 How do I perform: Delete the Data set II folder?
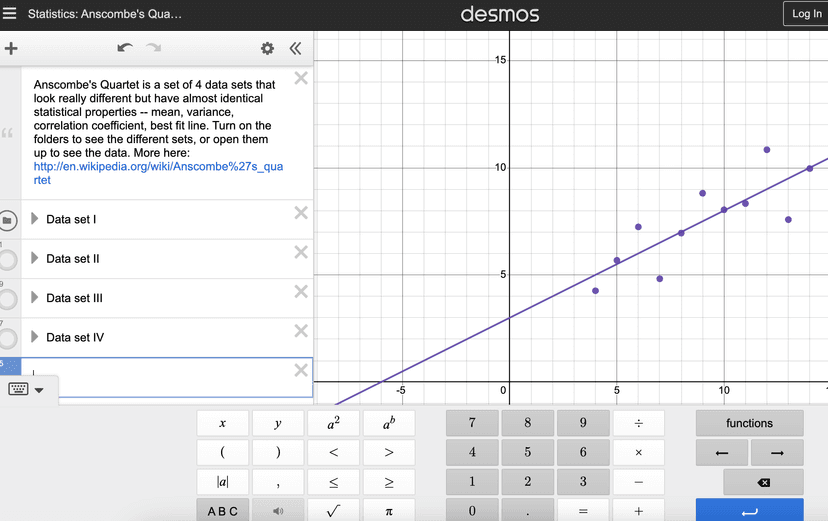(301, 252)
